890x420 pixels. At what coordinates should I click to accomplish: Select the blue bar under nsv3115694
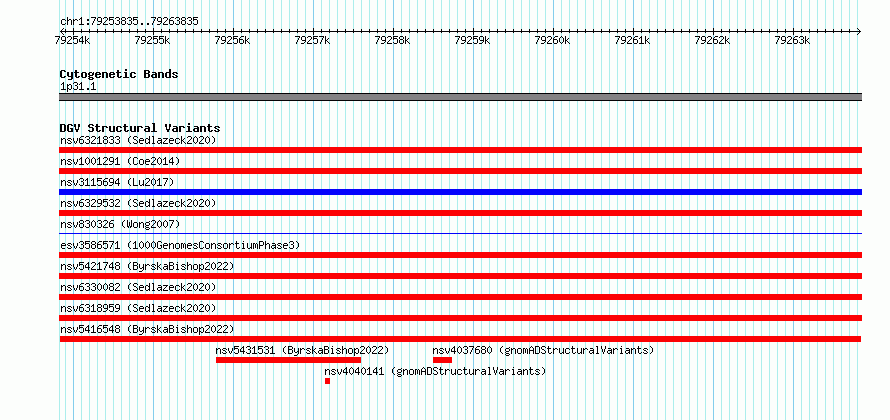461,192
